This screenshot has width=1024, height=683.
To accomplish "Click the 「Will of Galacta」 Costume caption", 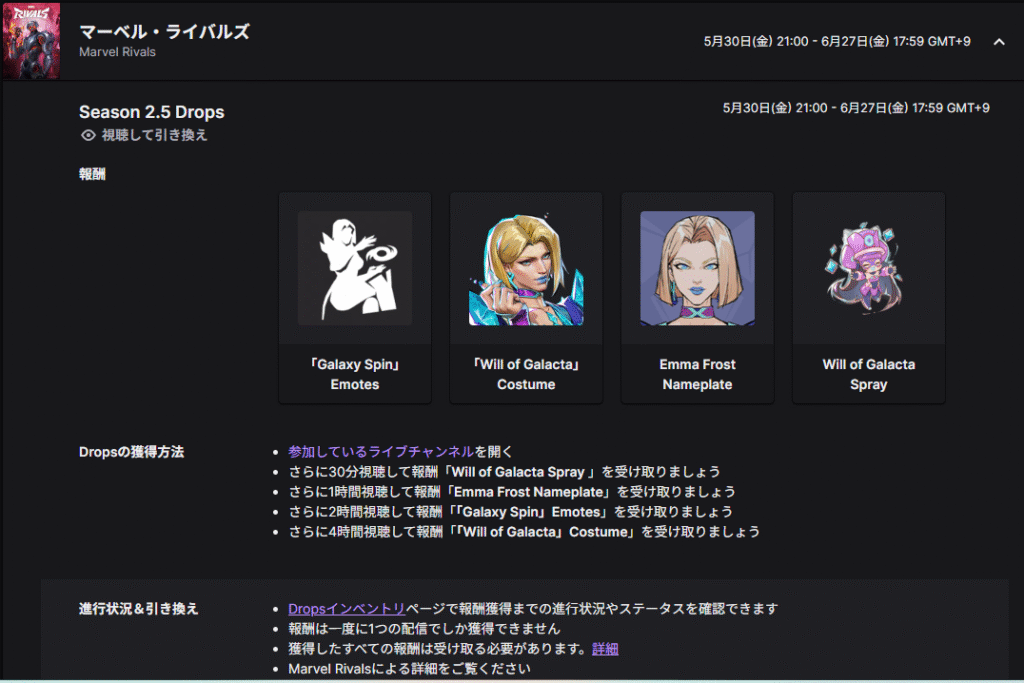I will [x=526, y=374].
